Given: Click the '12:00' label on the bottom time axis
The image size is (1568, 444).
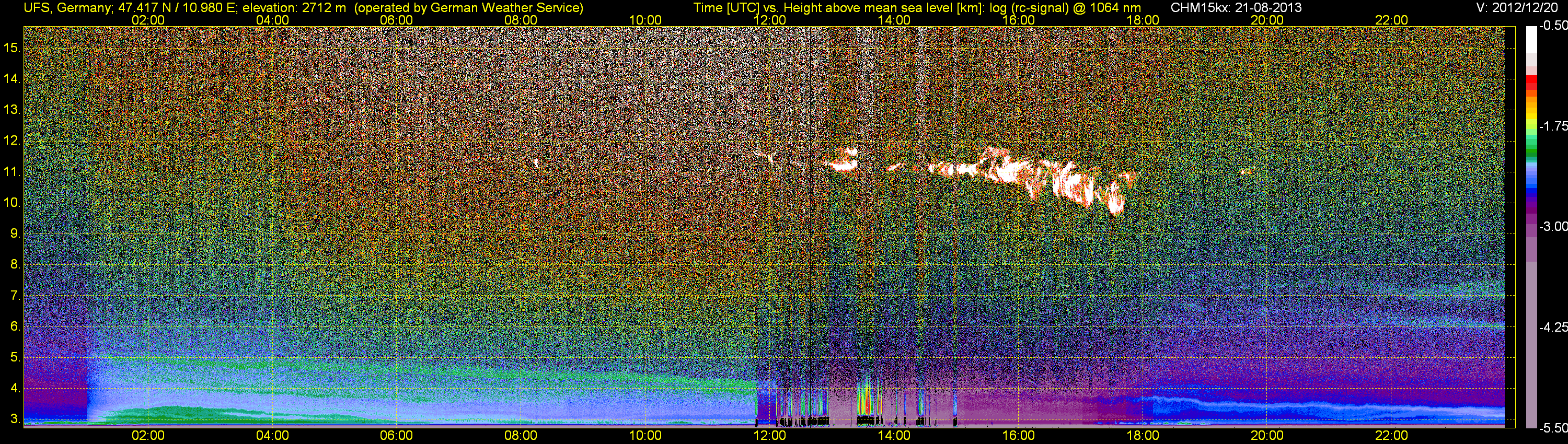Looking at the screenshot, I should pyautogui.click(x=769, y=436).
